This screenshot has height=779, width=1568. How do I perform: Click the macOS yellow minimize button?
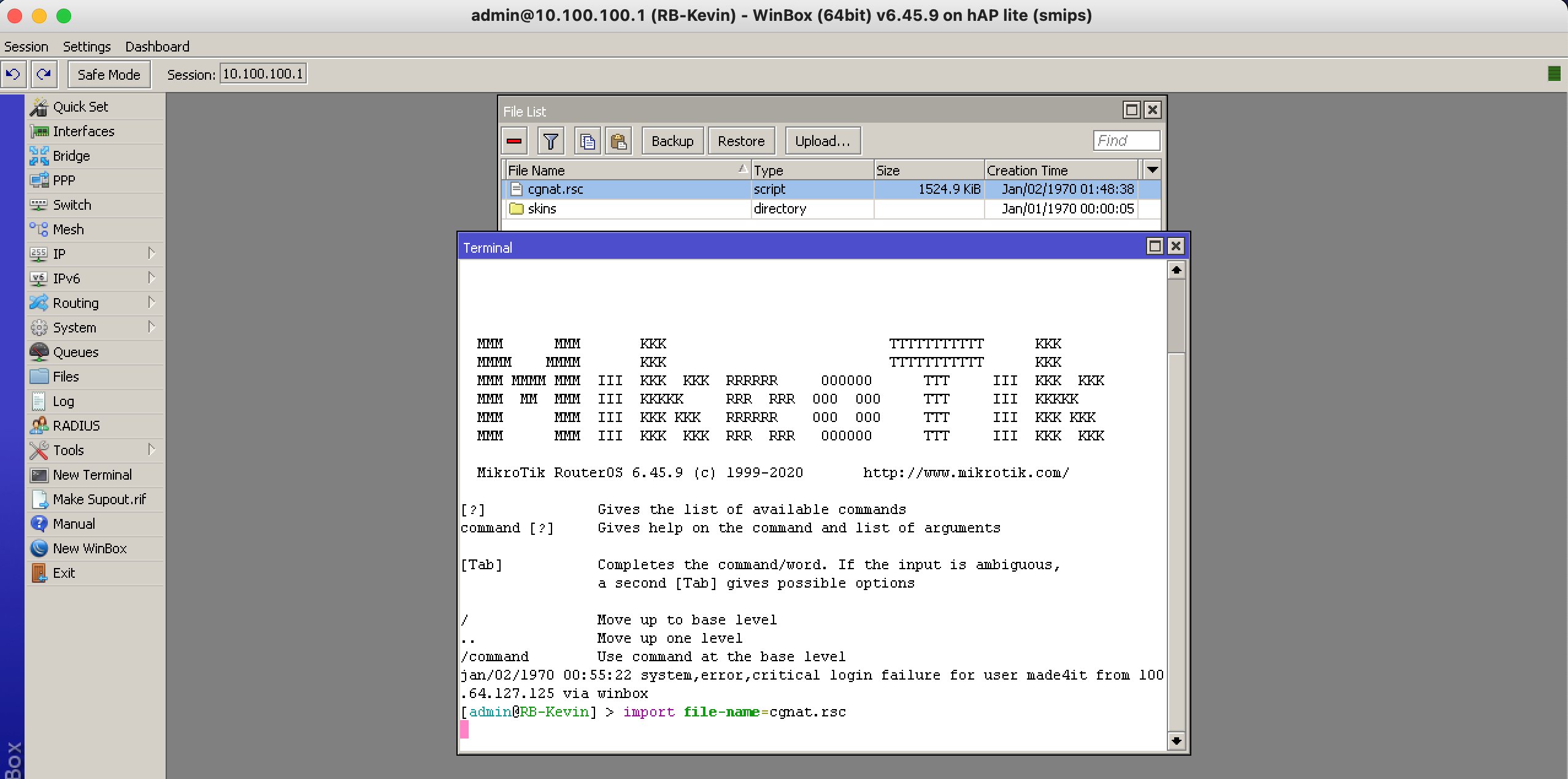[39, 16]
